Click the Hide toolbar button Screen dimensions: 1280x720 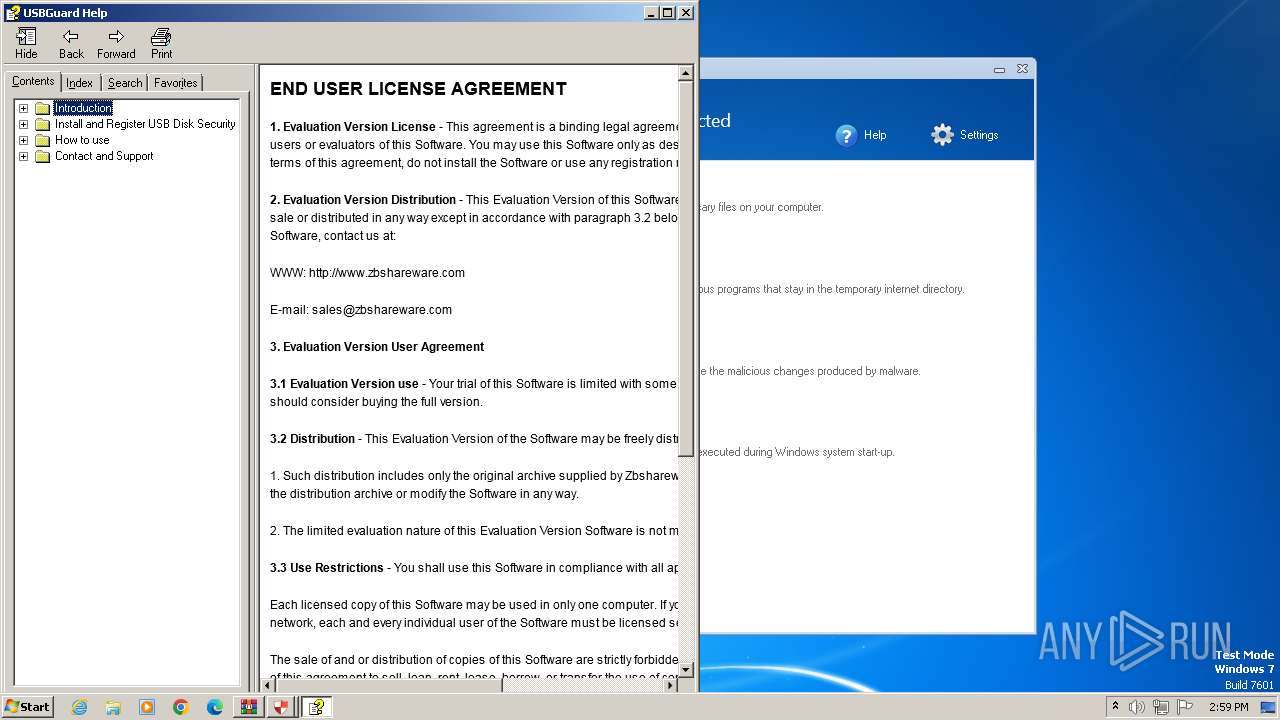[26, 43]
